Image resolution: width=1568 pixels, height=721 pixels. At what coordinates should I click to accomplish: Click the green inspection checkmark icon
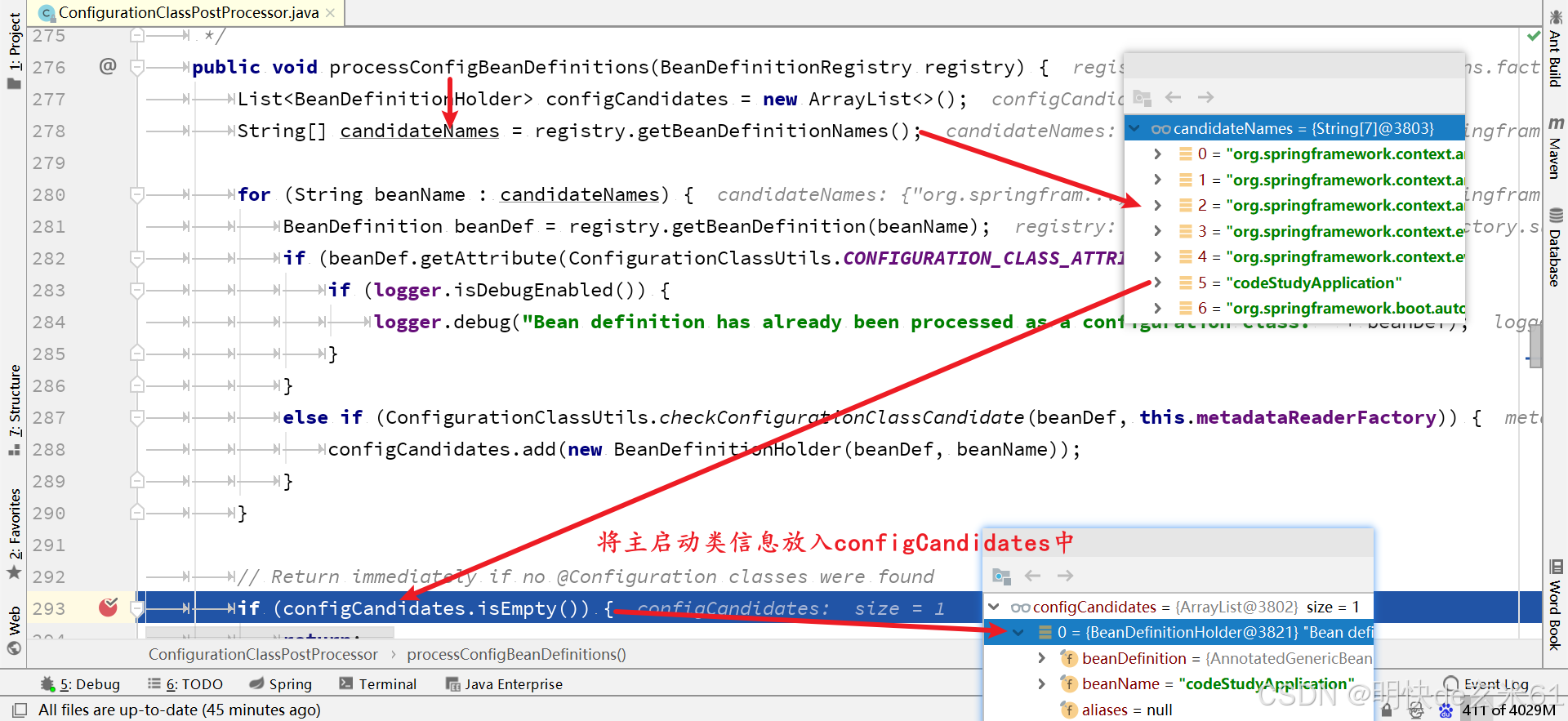[1534, 35]
